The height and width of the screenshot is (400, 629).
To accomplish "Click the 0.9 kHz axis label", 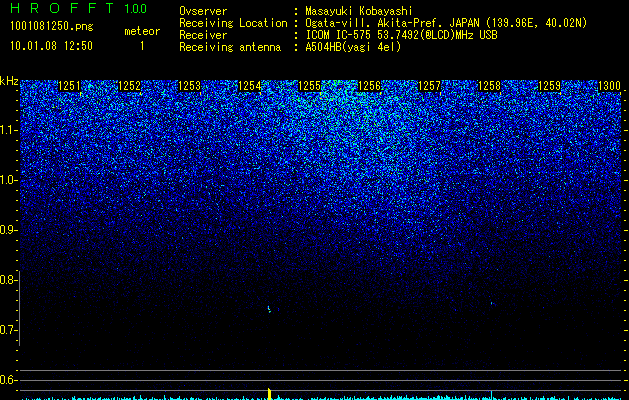I will pyautogui.click(x=8, y=230).
